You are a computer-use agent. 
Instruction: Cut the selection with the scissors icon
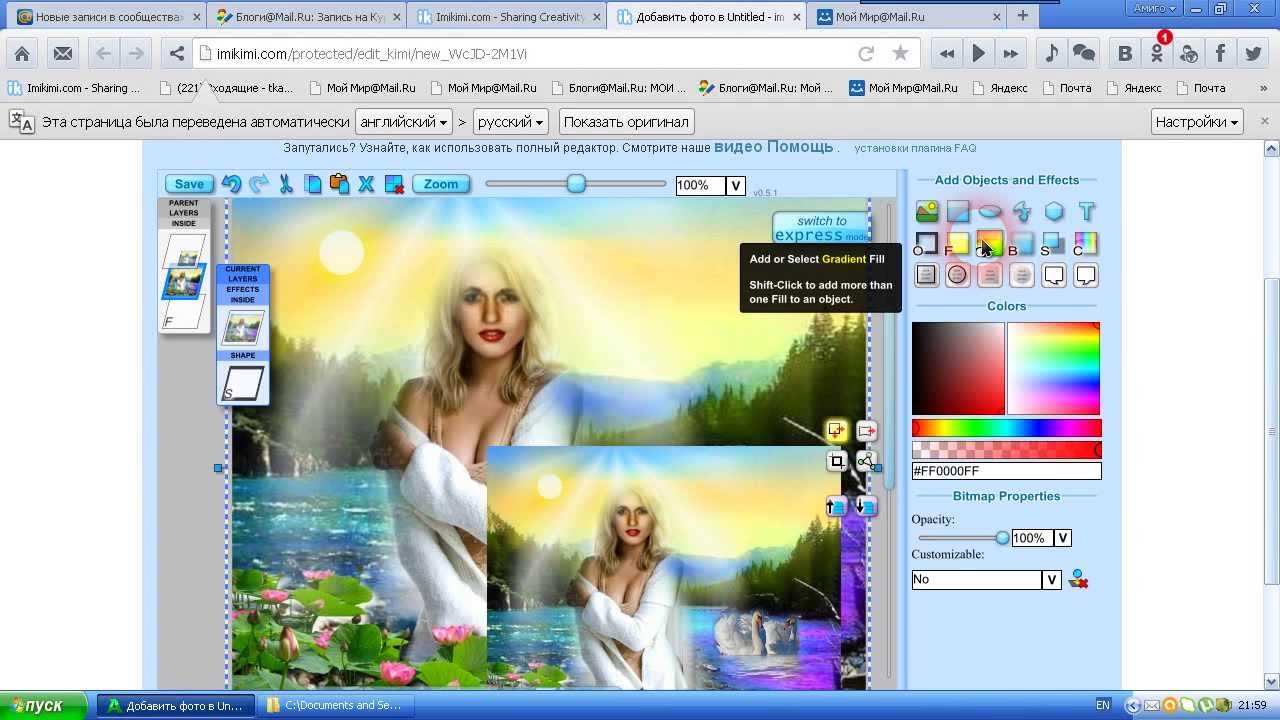[286, 184]
